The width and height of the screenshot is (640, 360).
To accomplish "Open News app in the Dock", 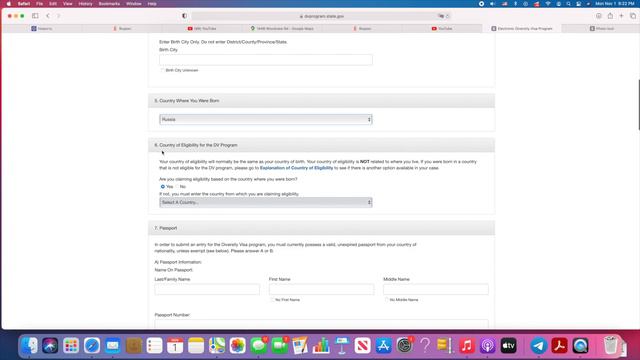I will 363,346.
